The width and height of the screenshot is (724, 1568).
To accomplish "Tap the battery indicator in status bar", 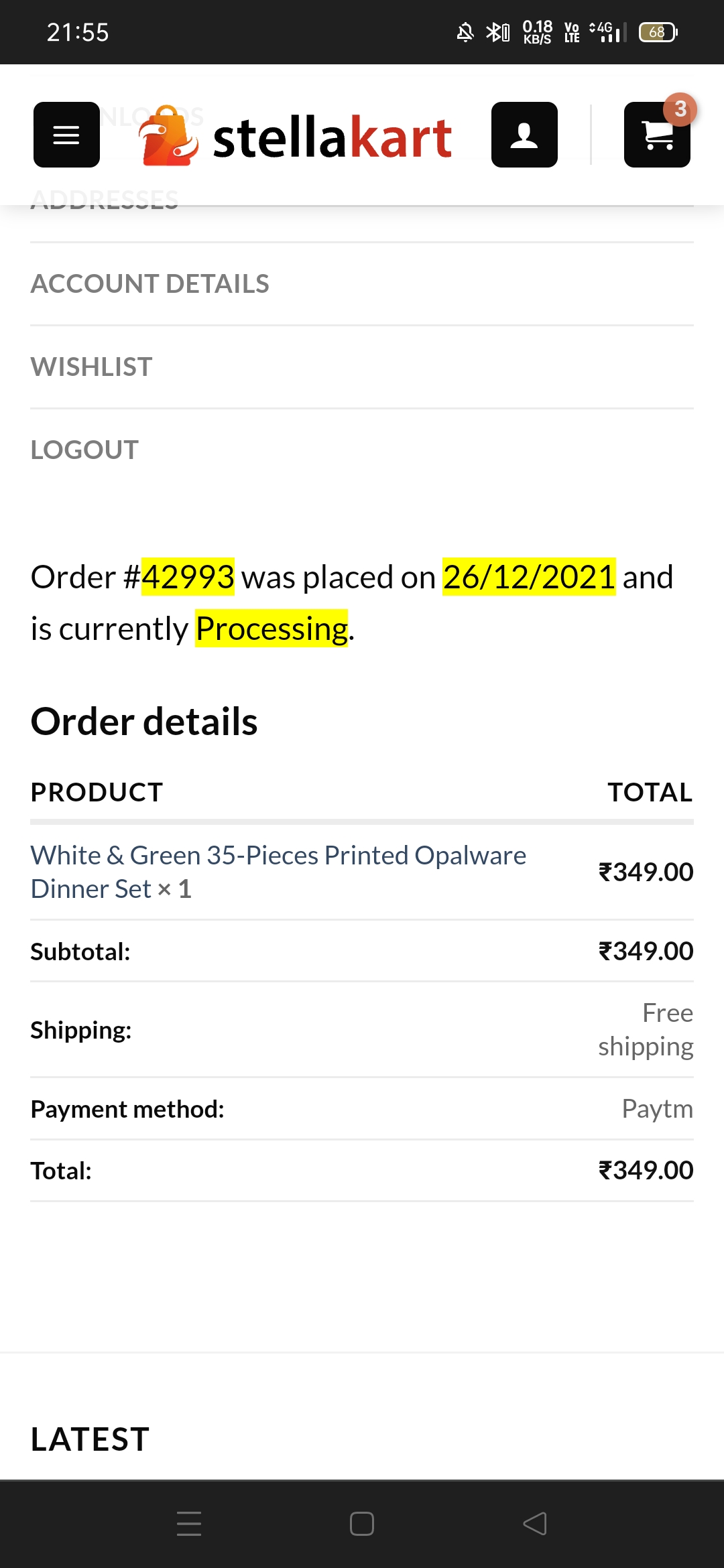I will [x=658, y=32].
